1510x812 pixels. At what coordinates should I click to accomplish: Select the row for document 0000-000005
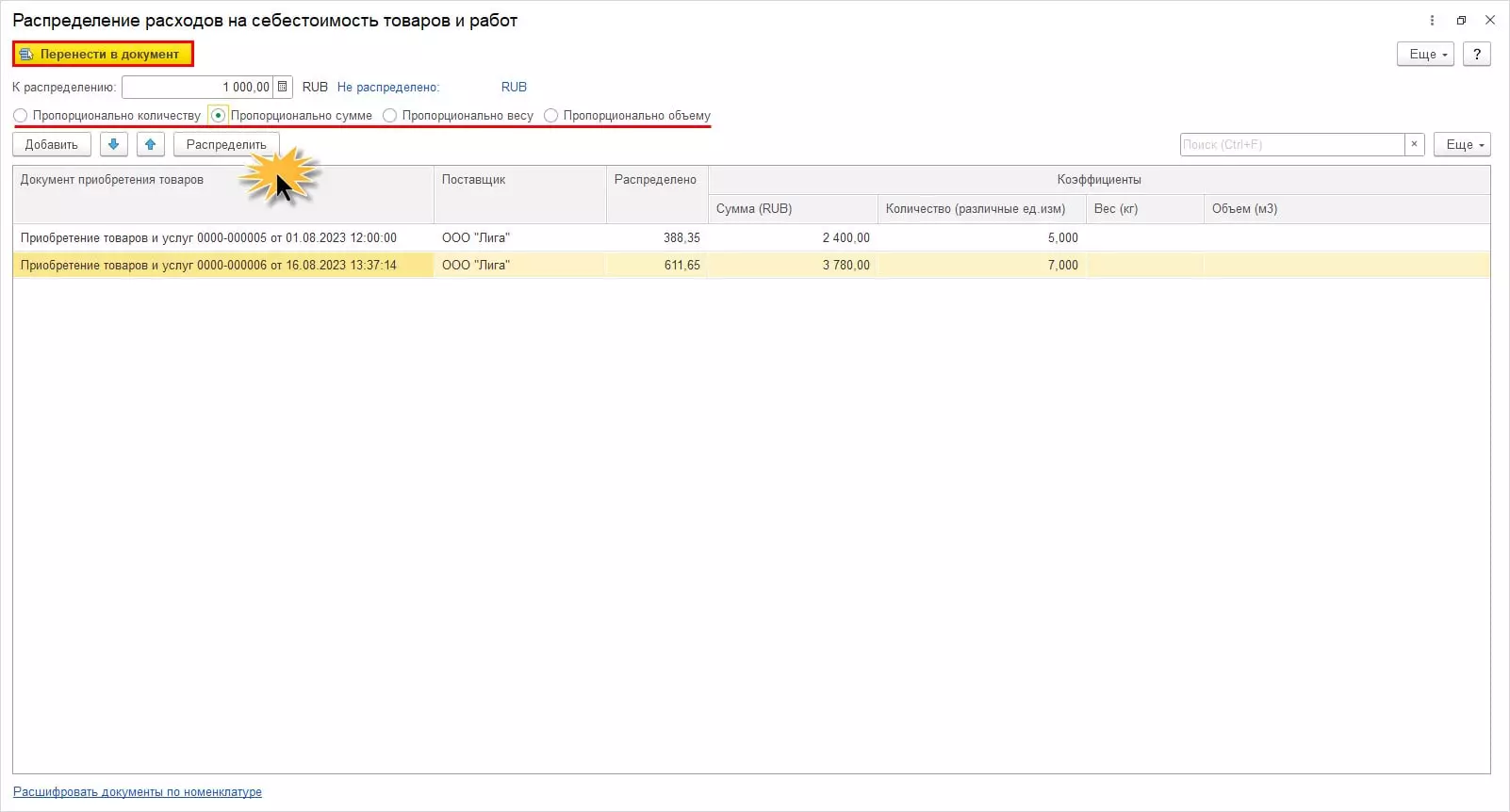pos(209,238)
